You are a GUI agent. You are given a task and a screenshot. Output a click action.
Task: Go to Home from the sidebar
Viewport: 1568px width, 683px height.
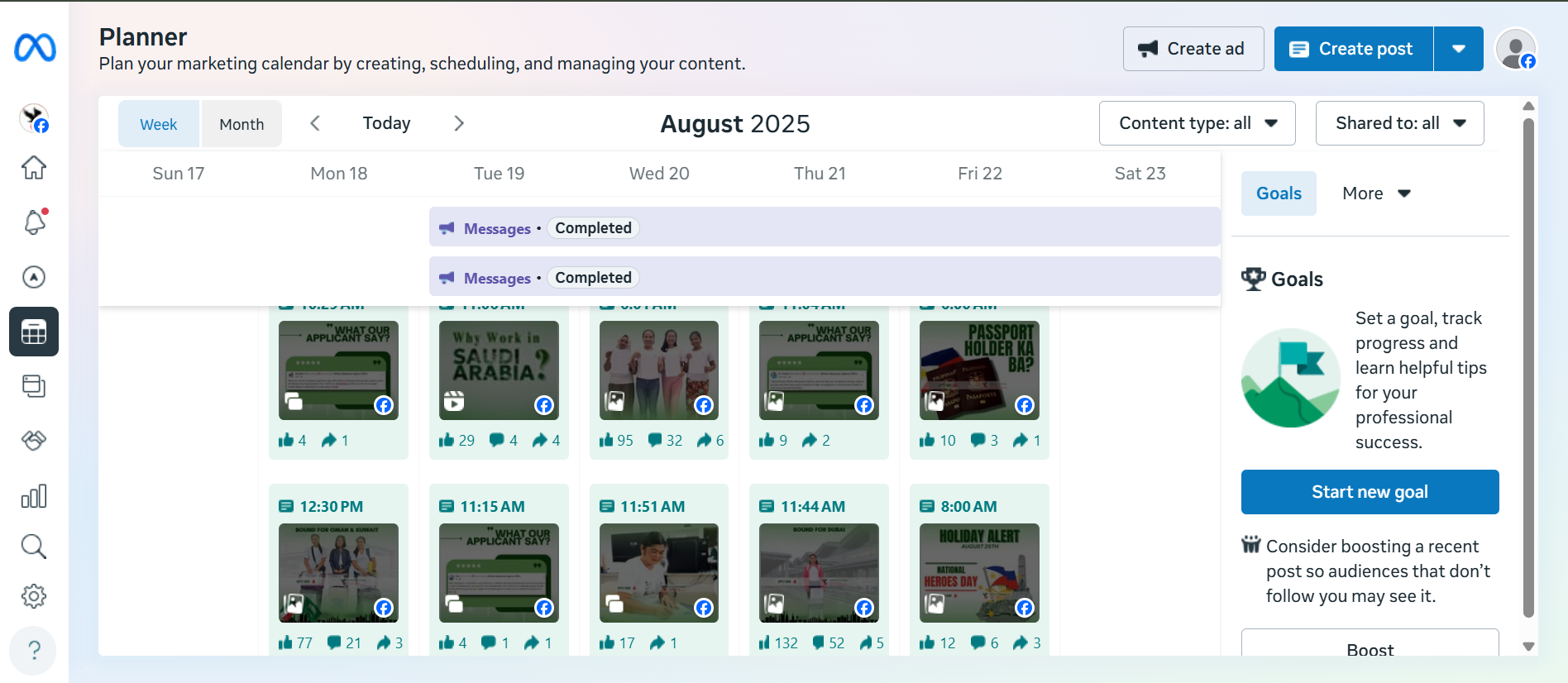point(34,168)
